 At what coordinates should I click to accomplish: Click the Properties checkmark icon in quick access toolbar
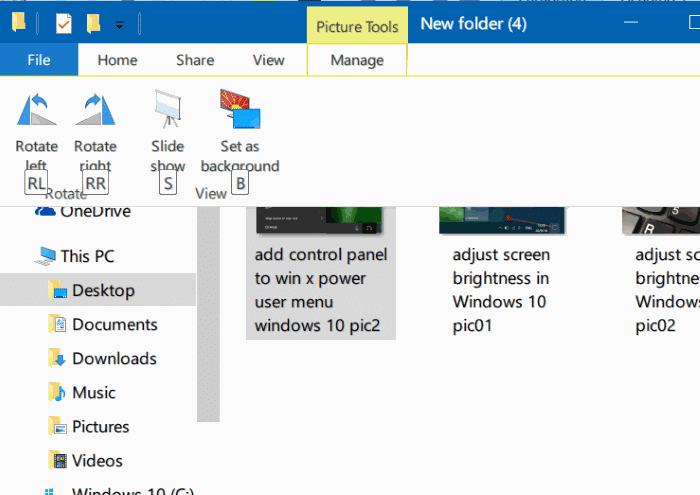click(x=64, y=23)
